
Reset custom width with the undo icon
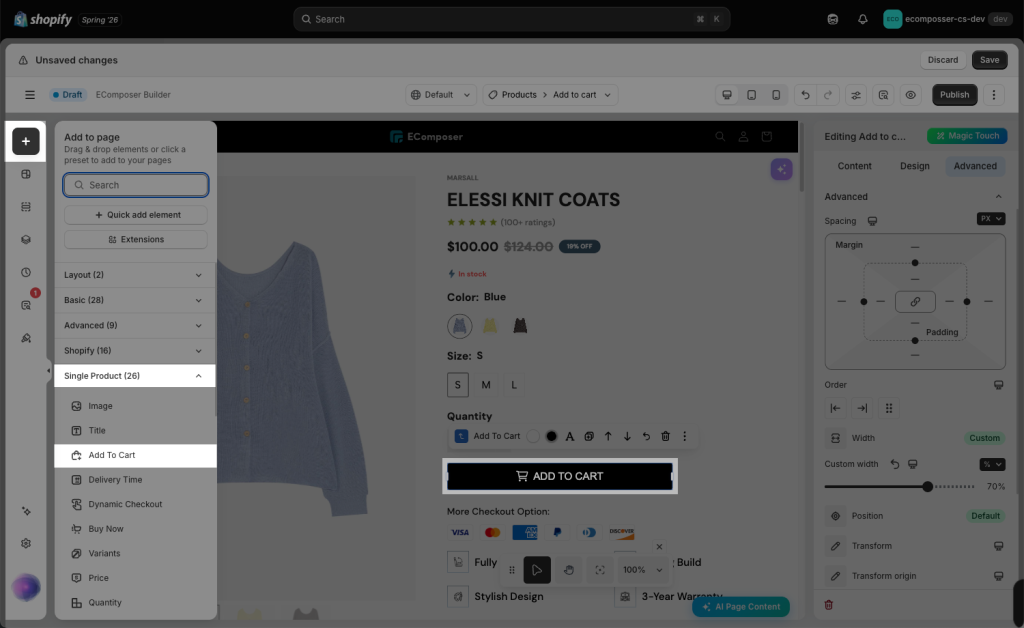895,464
